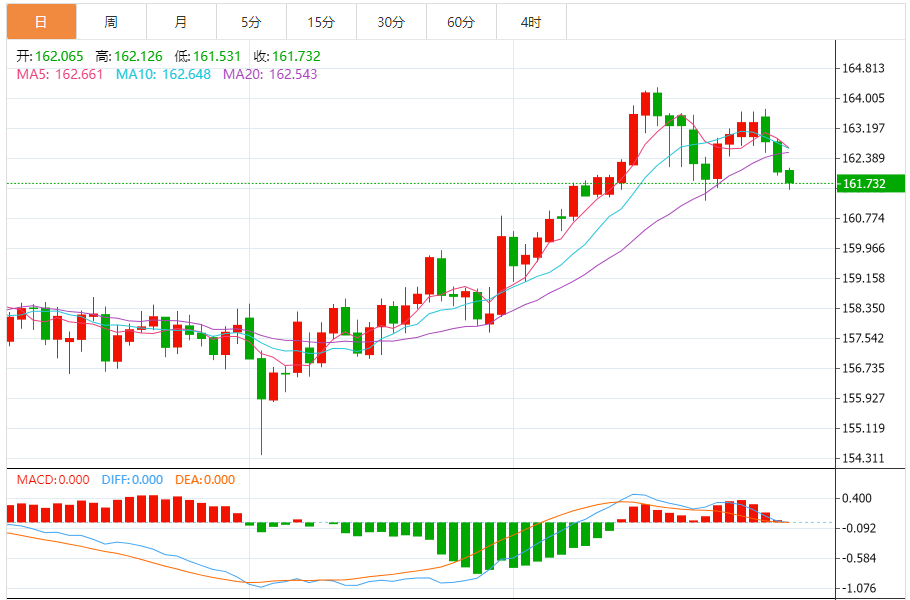910x600 pixels.
Task: Click the 164.813 price axis label
Action: point(864,68)
